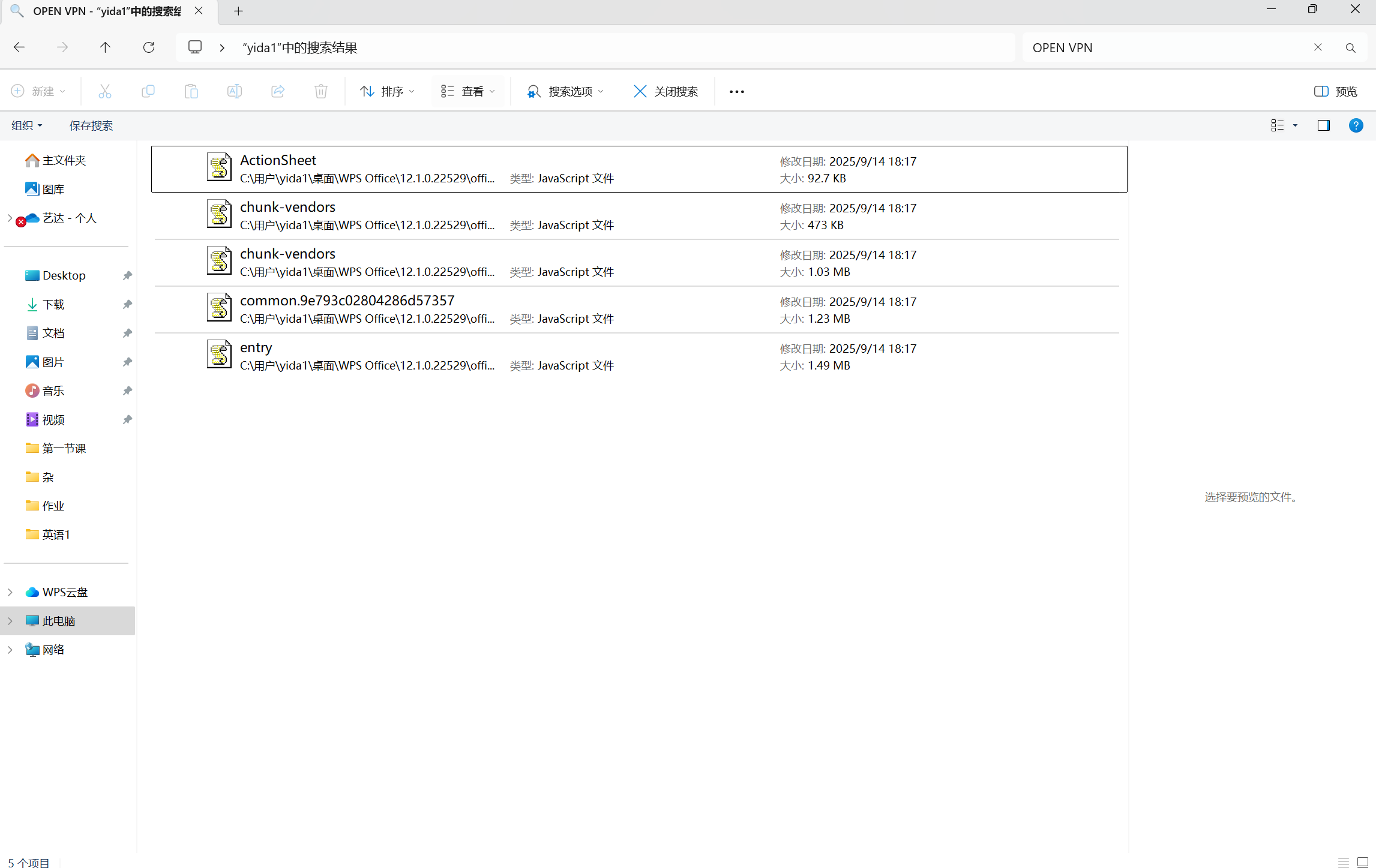Screen dimensions: 1376x868
Task: Open the 组织 organize menu
Action: pyautogui.click(x=26, y=125)
